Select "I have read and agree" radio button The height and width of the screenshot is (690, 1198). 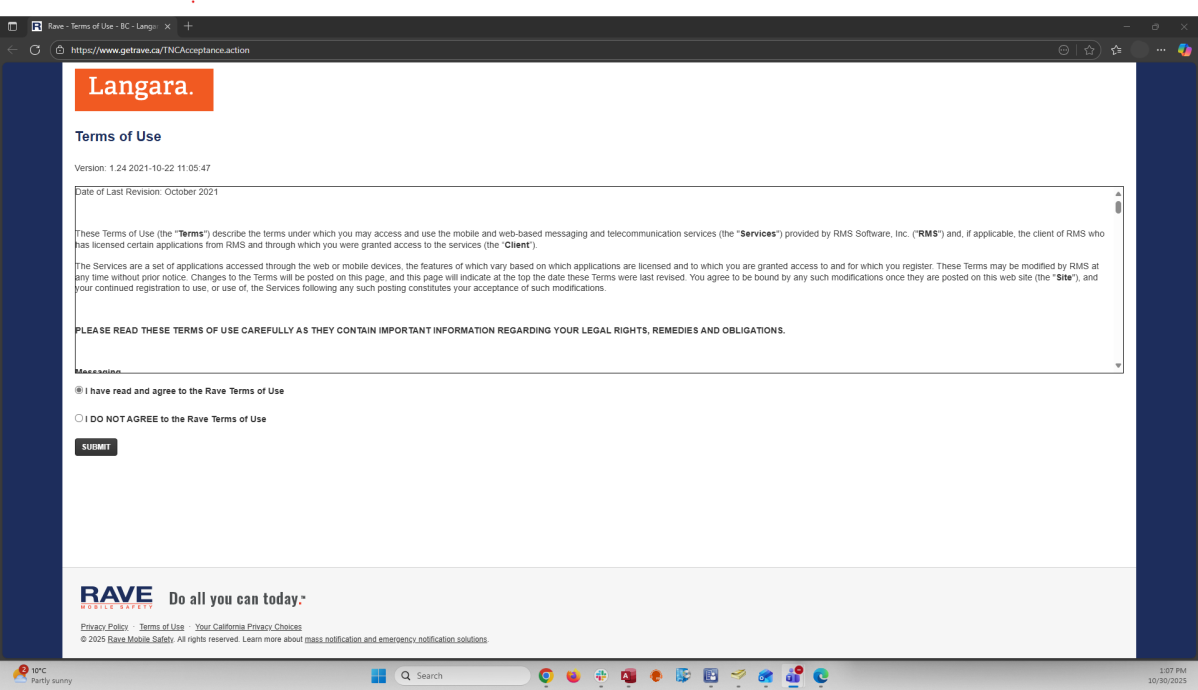(x=79, y=391)
